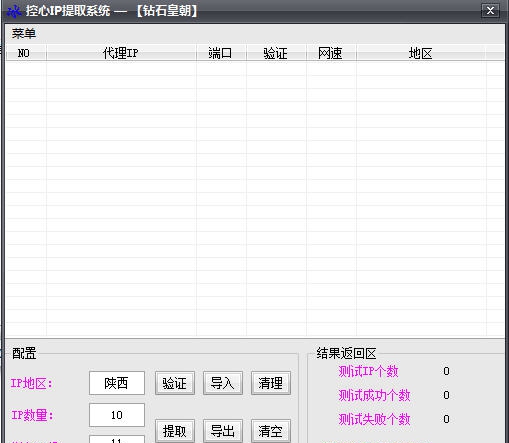Click the app icon in title bar
This screenshot has width=509, height=443.
(x=14, y=12)
